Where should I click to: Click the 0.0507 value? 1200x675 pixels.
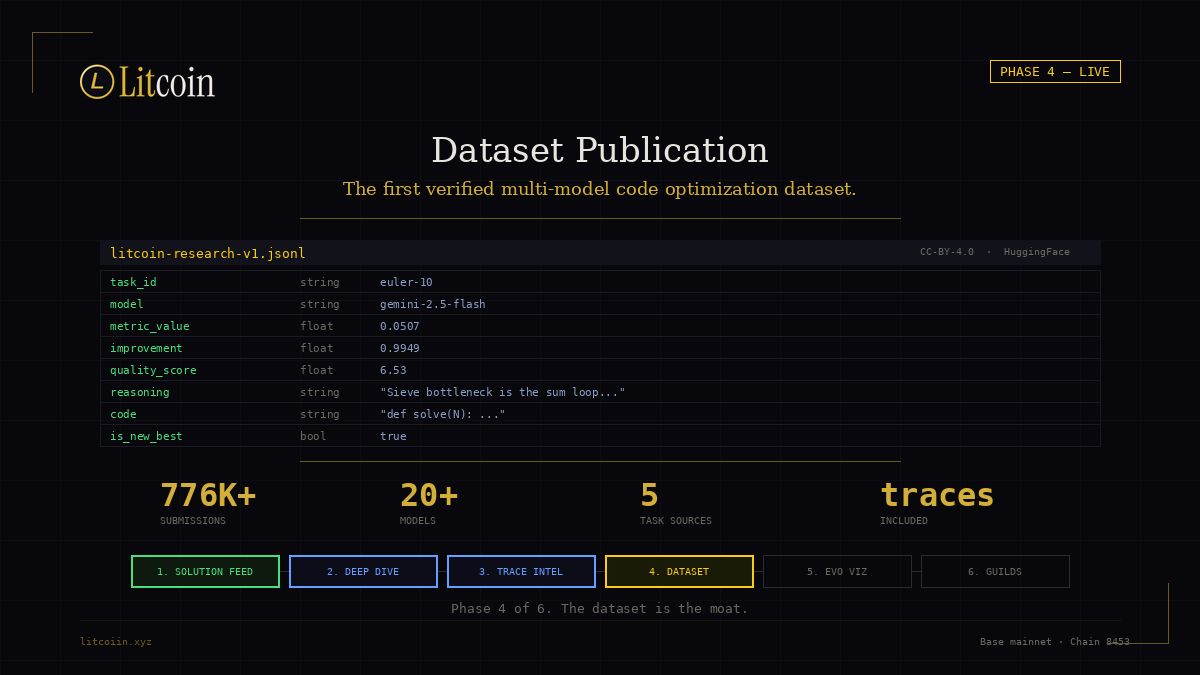click(400, 326)
